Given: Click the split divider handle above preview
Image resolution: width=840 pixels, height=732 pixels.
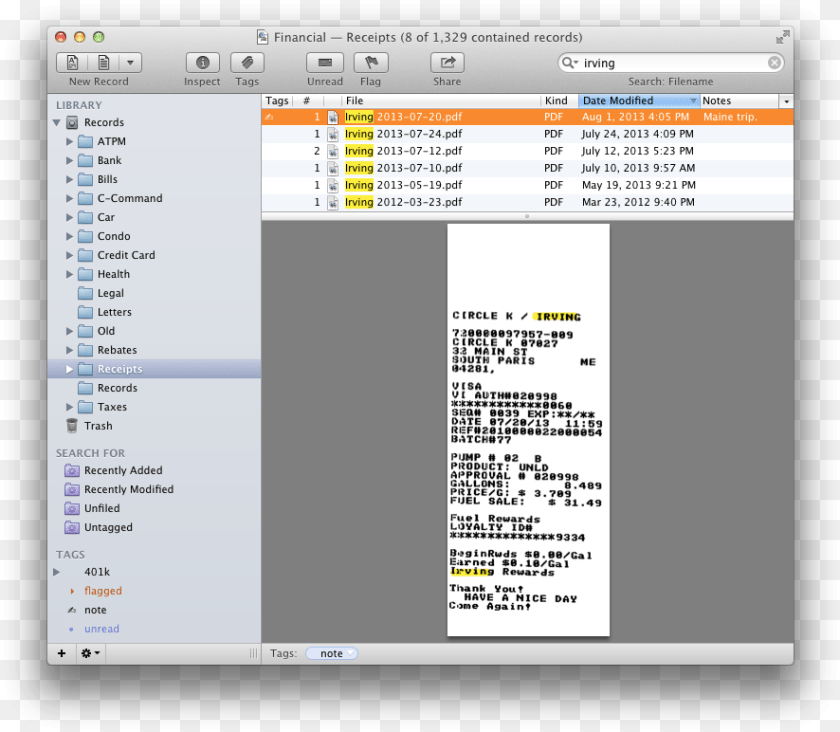Looking at the screenshot, I should tap(527, 216).
